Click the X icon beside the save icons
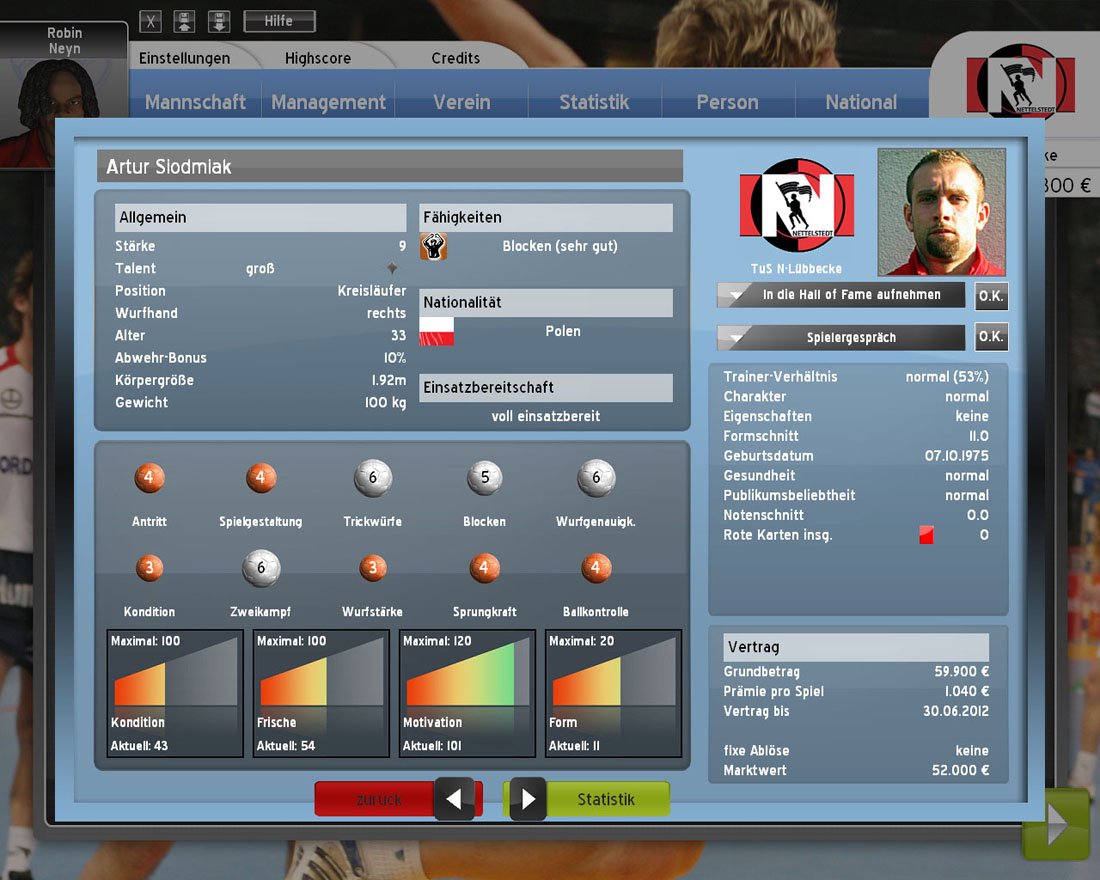The width and height of the screenshot is (1100, 880). coord(149,21)
